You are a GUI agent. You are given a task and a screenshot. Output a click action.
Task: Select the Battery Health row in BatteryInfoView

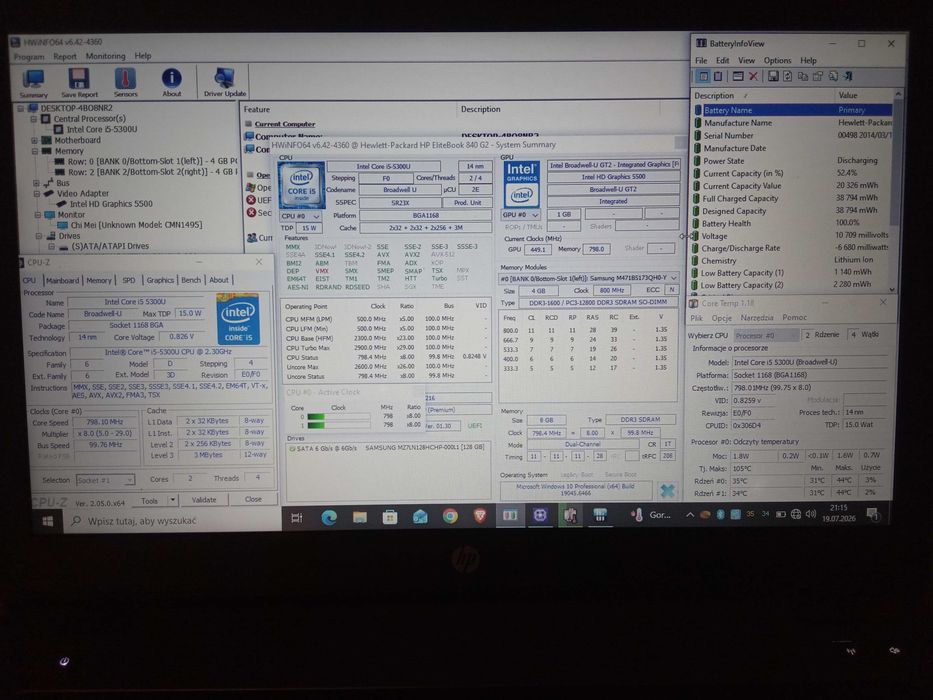(793, 224)
